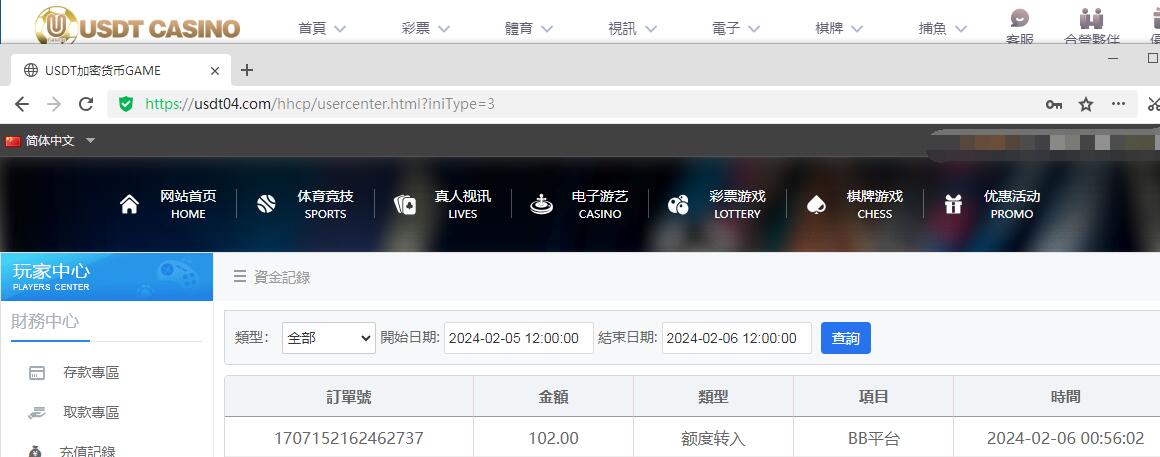Go back to the previous page
This screenshot has width=1160, height=457.
(21, 104)
